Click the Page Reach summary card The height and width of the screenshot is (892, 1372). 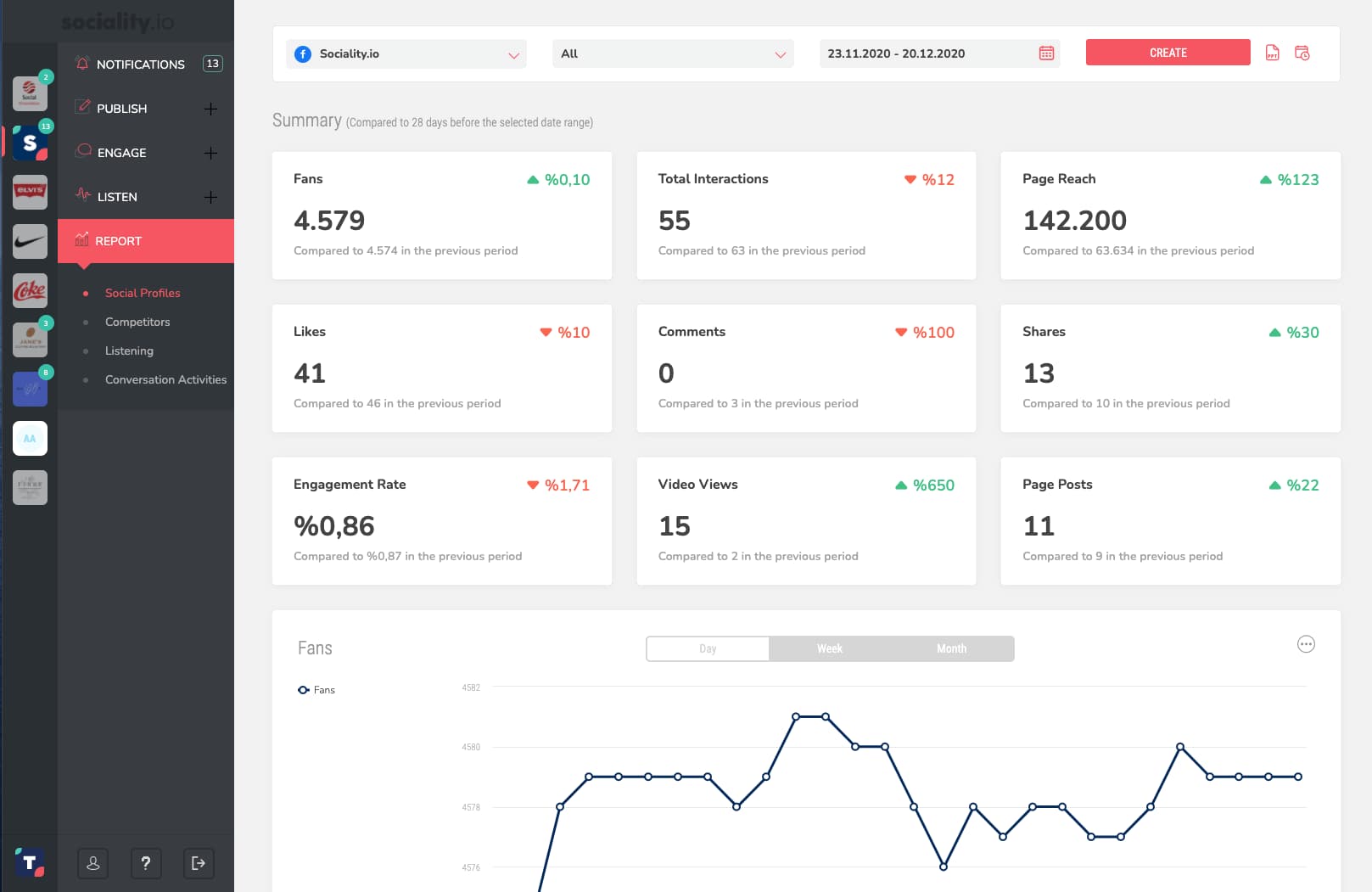1170,216
